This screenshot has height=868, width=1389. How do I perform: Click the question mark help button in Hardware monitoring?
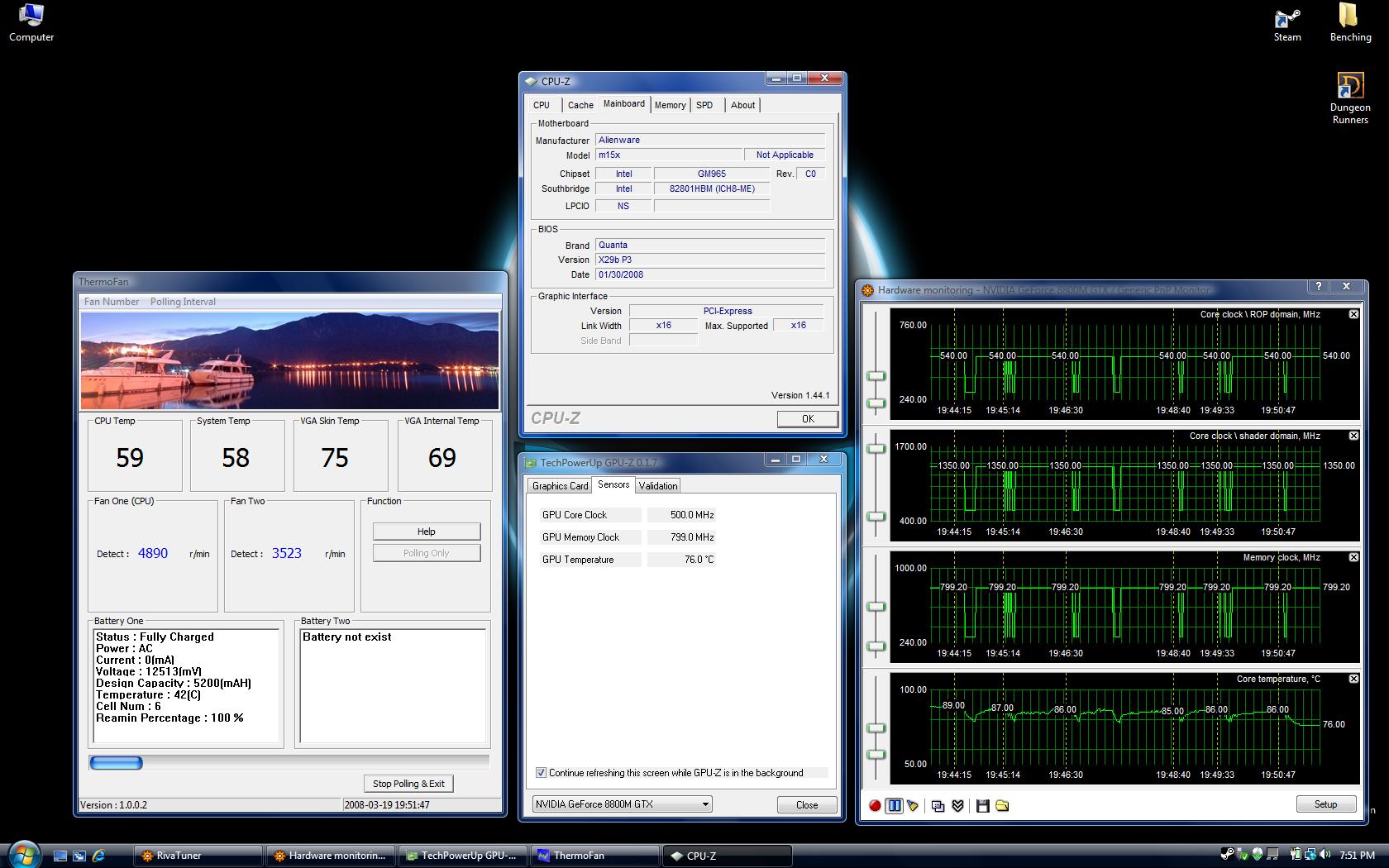(1319, 286)
